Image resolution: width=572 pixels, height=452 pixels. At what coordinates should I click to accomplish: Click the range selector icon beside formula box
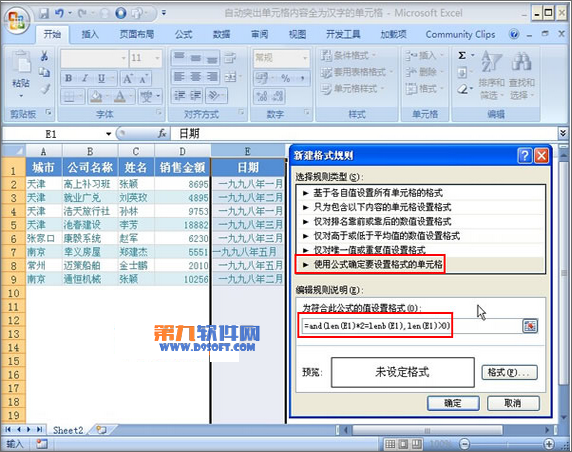tap(530, 326)
